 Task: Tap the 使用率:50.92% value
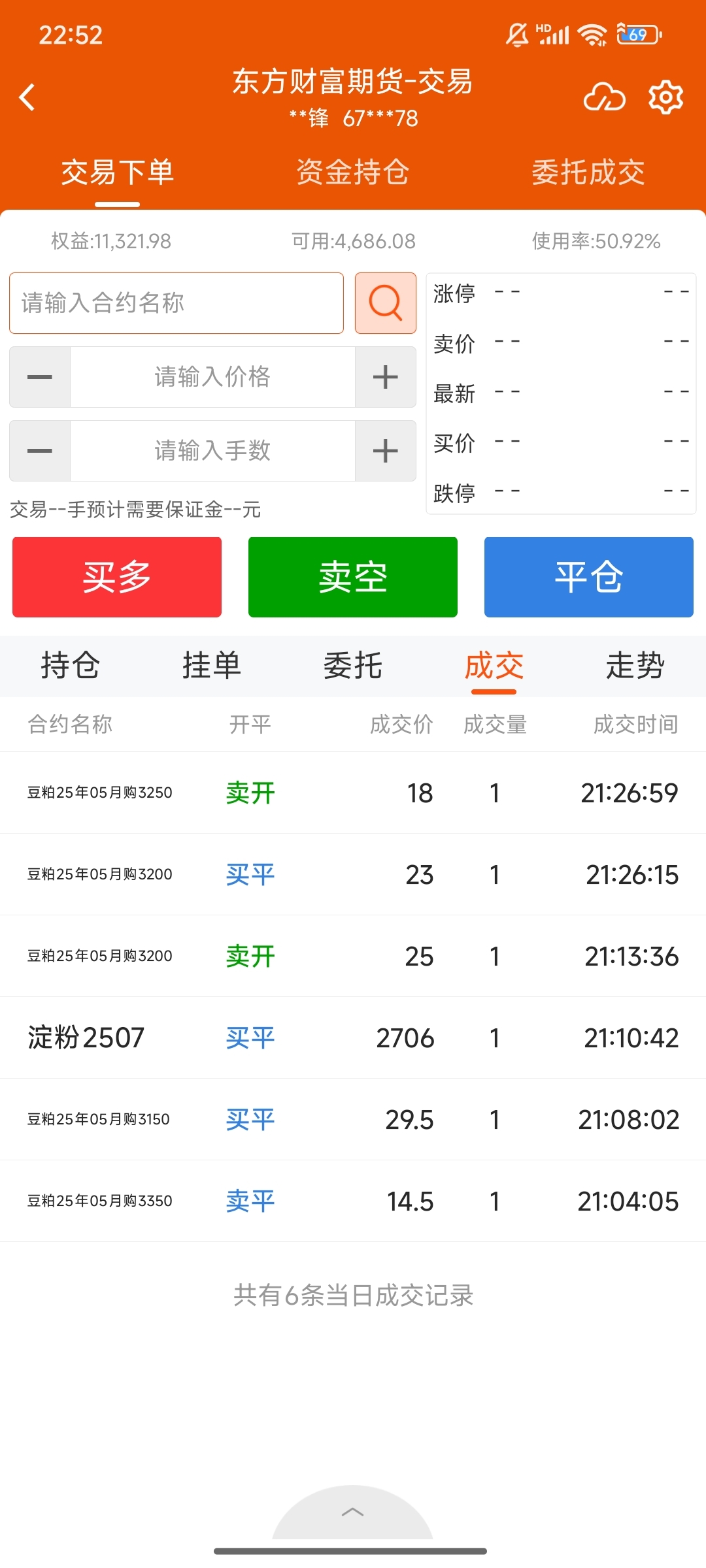[596, 241]
